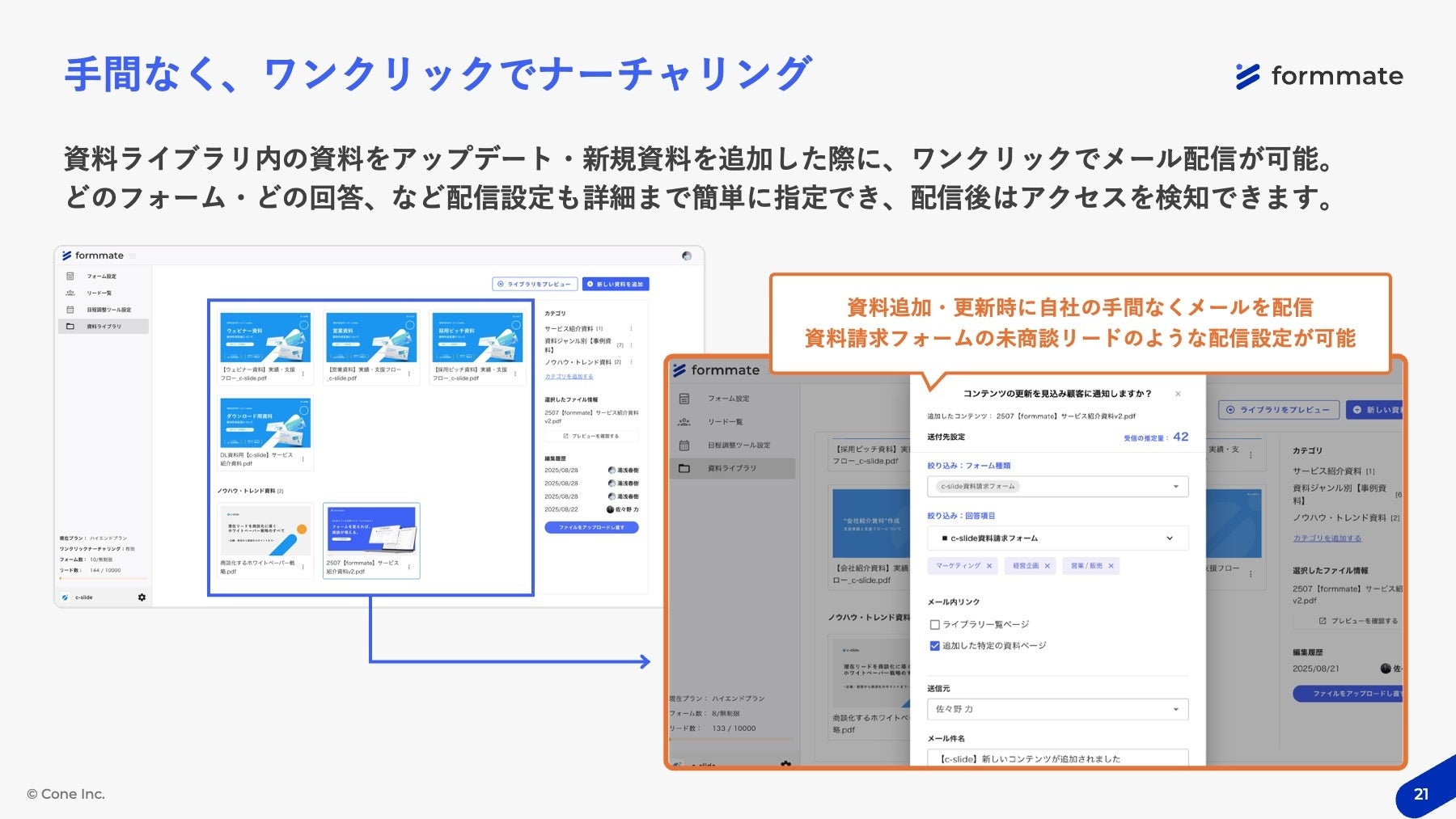Click リード数 144 / 10000 text
The height and width of the screenshot is (819, 1456).
pos(90,571)
